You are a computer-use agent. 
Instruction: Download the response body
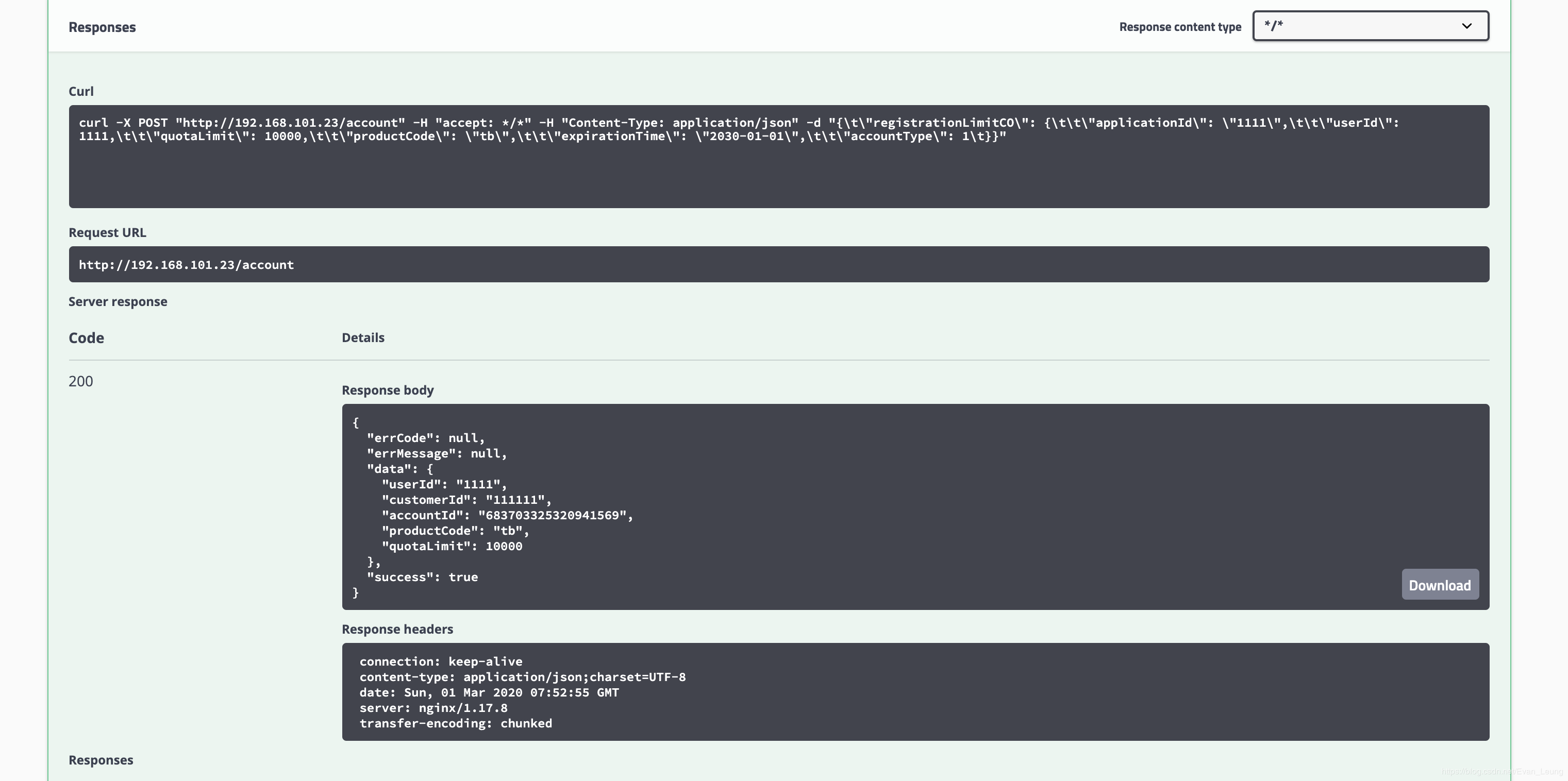1440,585
